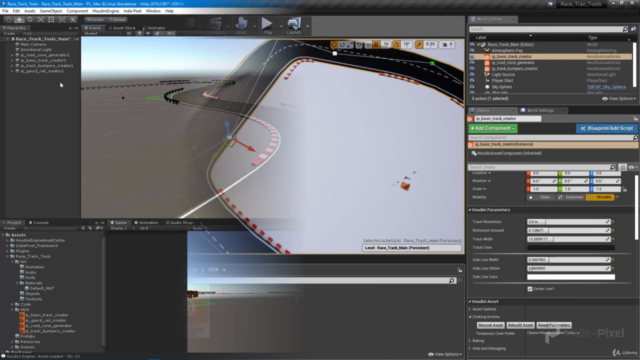Expand ip_gaurd_rail_creator1 in Hierarchy
This screenshot has width=640, height=360.
(x=12, y=71)
